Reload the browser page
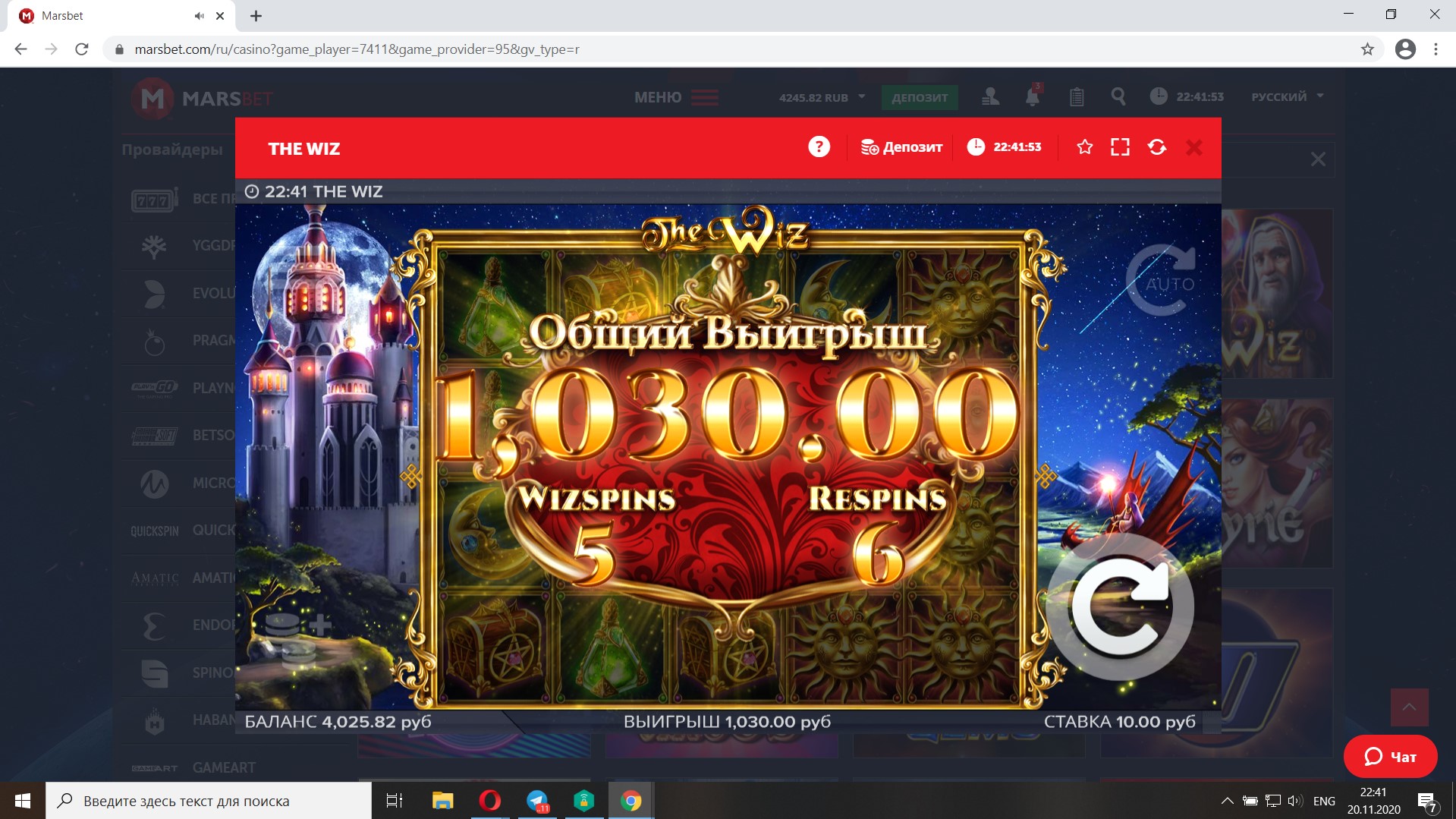Viewport: 1456px width, 819px height. pos(82,49)
